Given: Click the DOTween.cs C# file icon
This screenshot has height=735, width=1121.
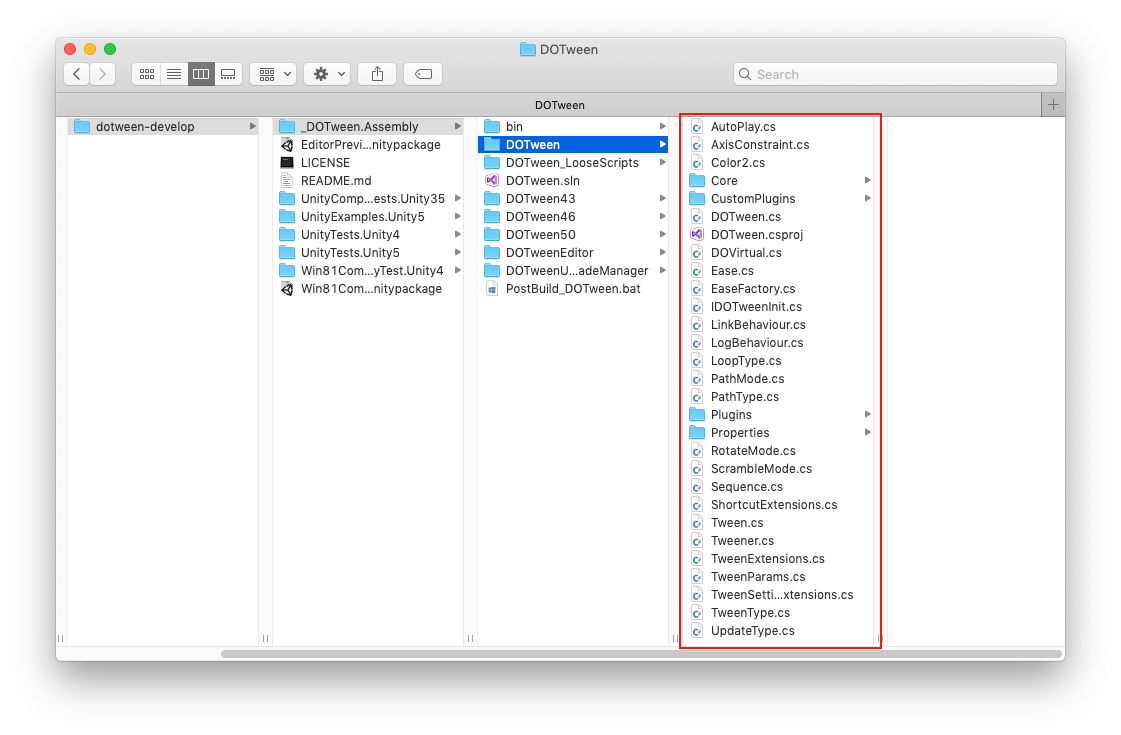Looking at the screenshot, I should click(x=697, y=217).
